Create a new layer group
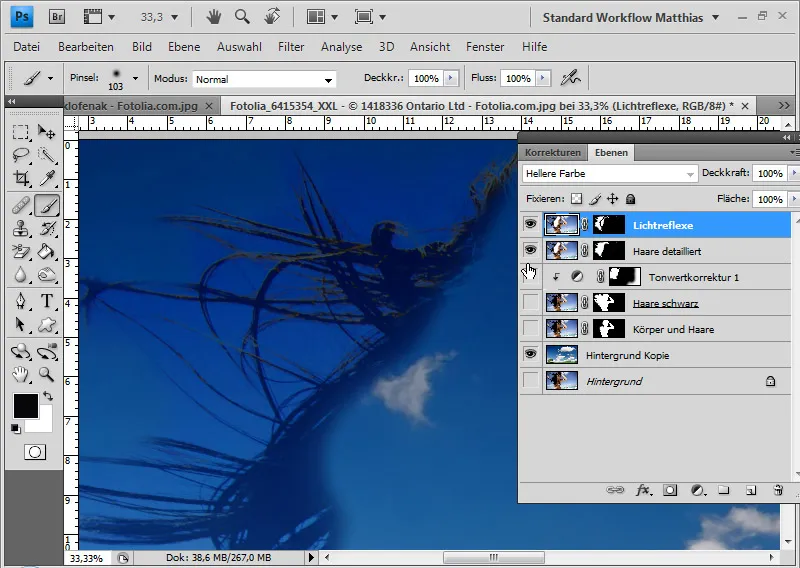This screenshot has width=800, height=568. pyautogui.click(x=723, y=490)
